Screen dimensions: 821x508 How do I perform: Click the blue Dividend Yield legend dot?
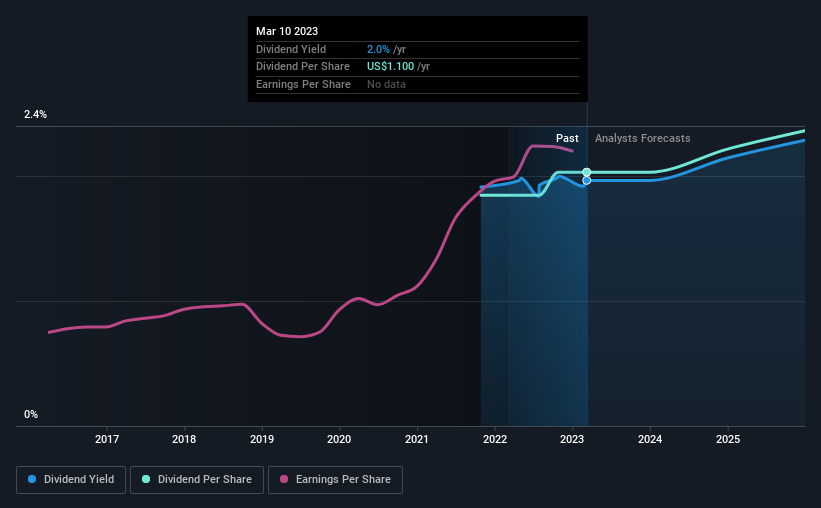pyautogui.click(x=32, y=479)
